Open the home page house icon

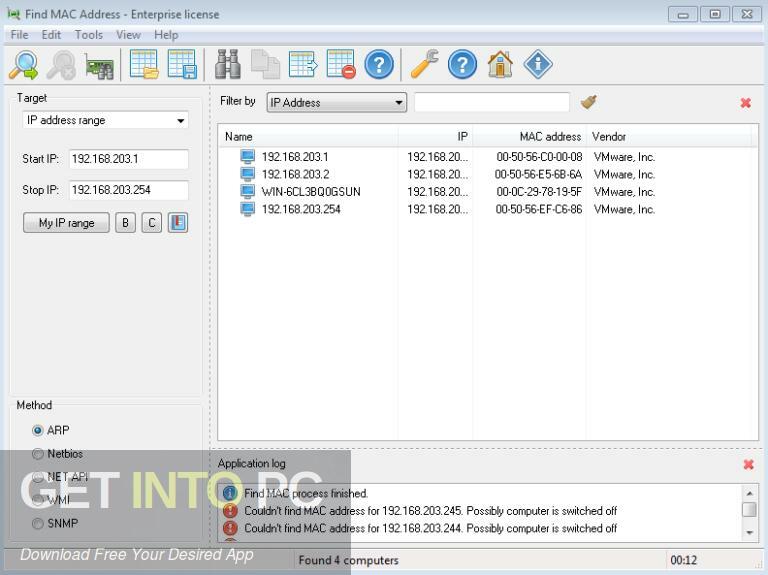click(x=500, y=64)
